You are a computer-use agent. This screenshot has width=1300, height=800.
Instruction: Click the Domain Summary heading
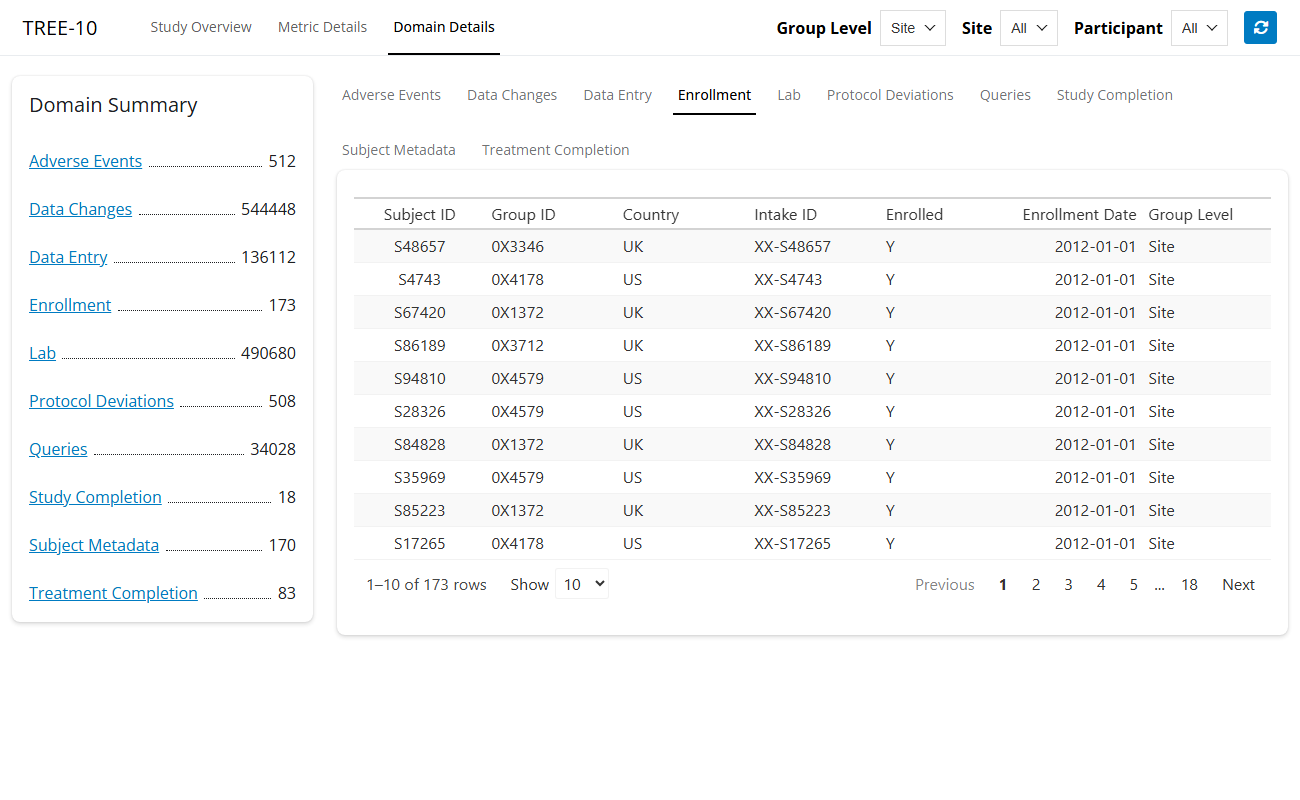(x=113, y=105)
